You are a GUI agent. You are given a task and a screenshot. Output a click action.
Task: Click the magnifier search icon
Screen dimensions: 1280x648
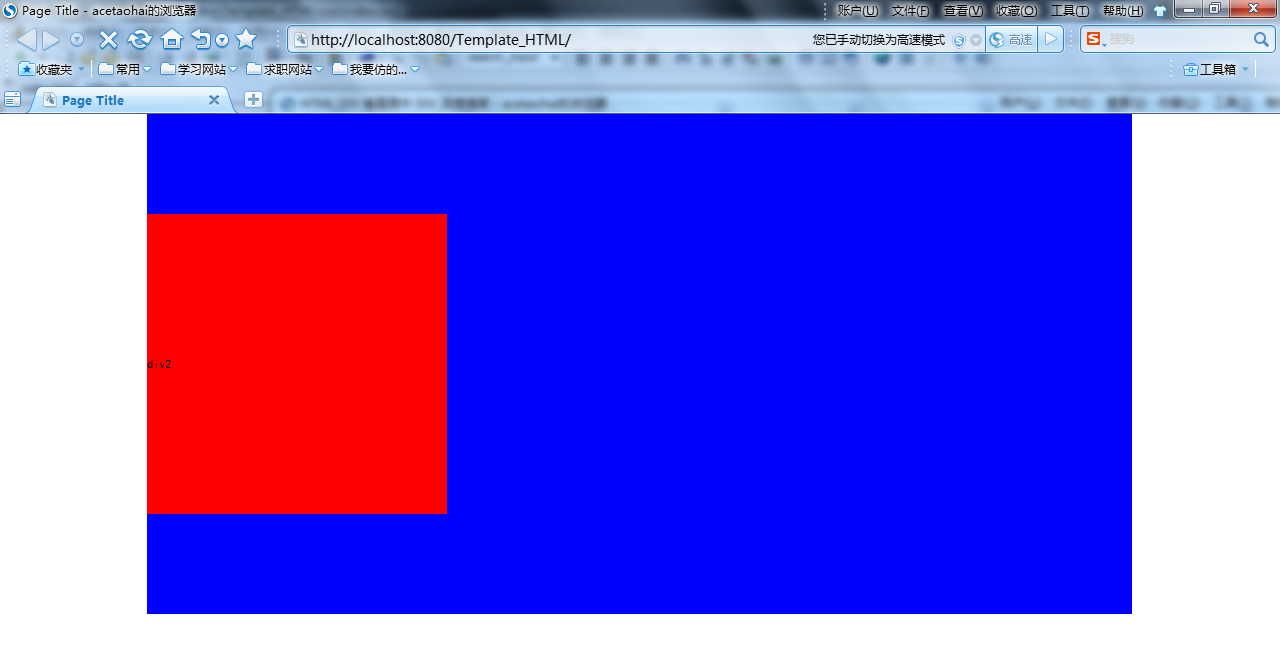click(1262, 39)
